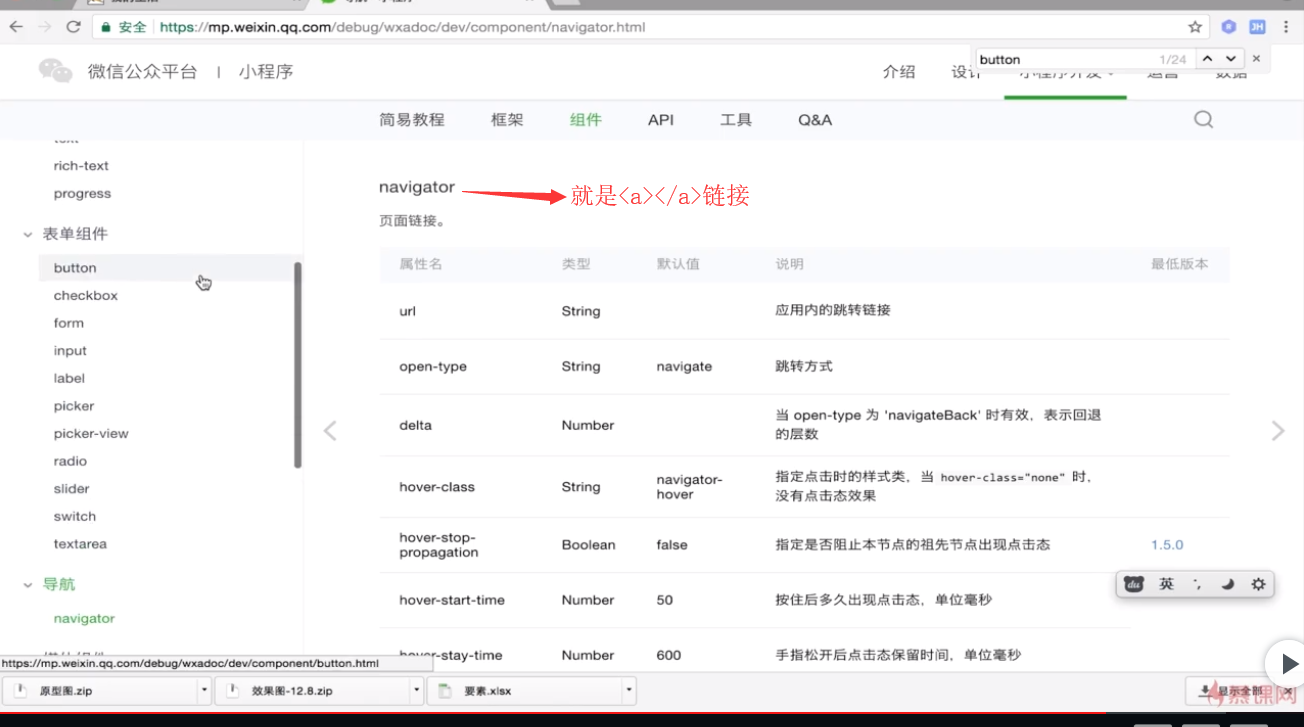Click the 'hover-class' attribute name cell
The width and height of the screenshot is (1304, 727).
pyautogui.click(x=437, y=487)
